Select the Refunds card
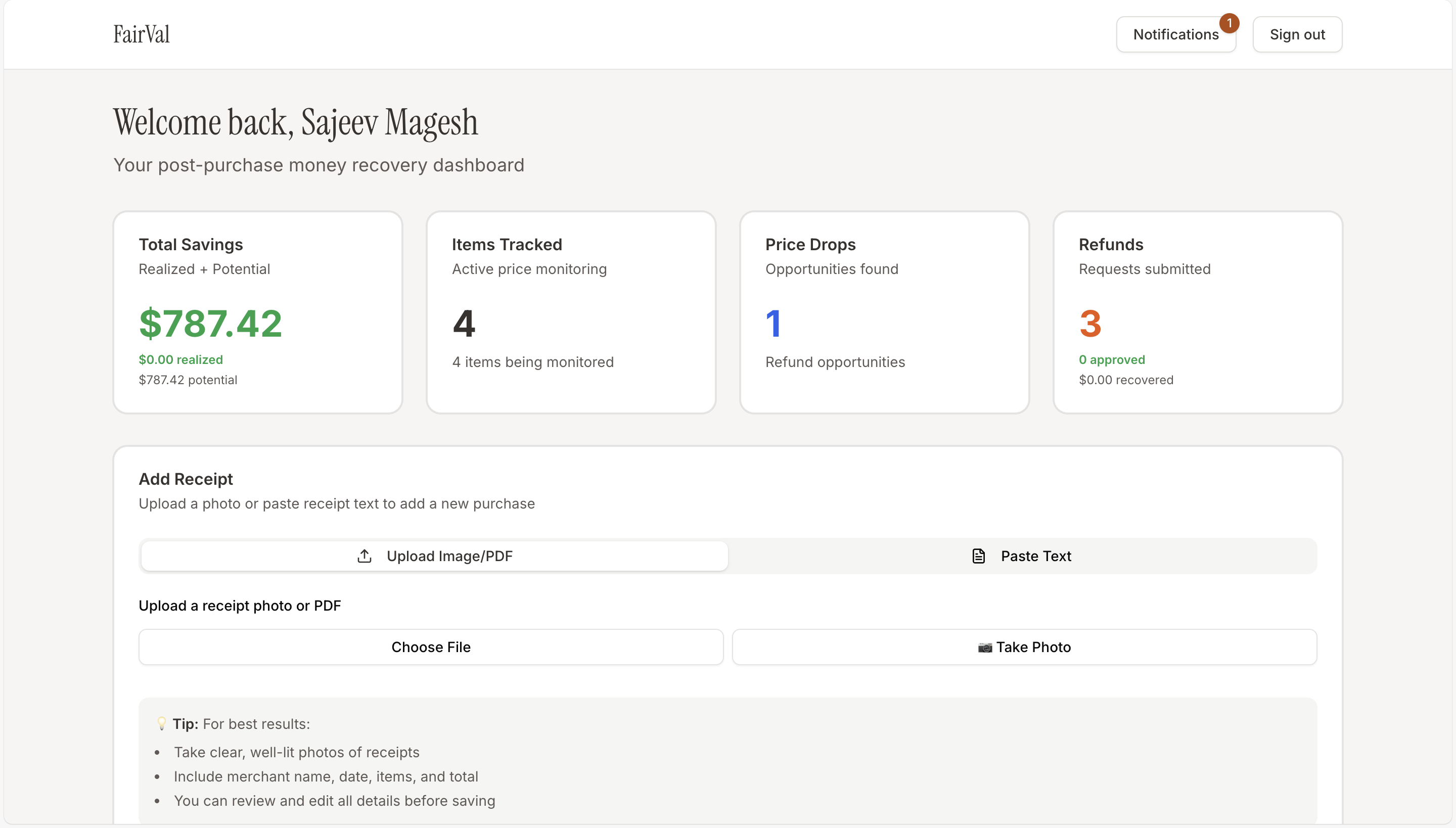Viewport: 1456px width, 828px height. [x=1197, y=311]
